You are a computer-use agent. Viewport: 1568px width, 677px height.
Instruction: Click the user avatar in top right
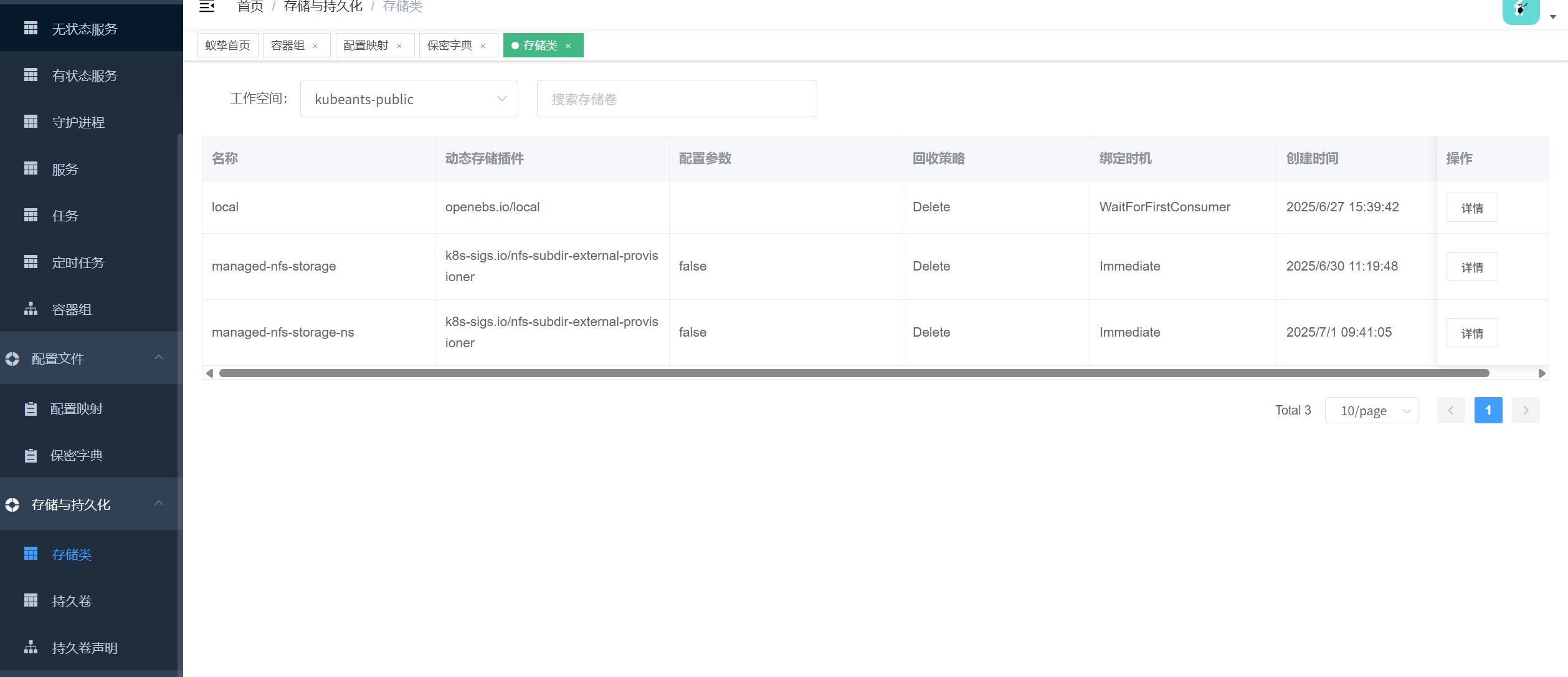pyautogui.click(x=1521, y=10)
